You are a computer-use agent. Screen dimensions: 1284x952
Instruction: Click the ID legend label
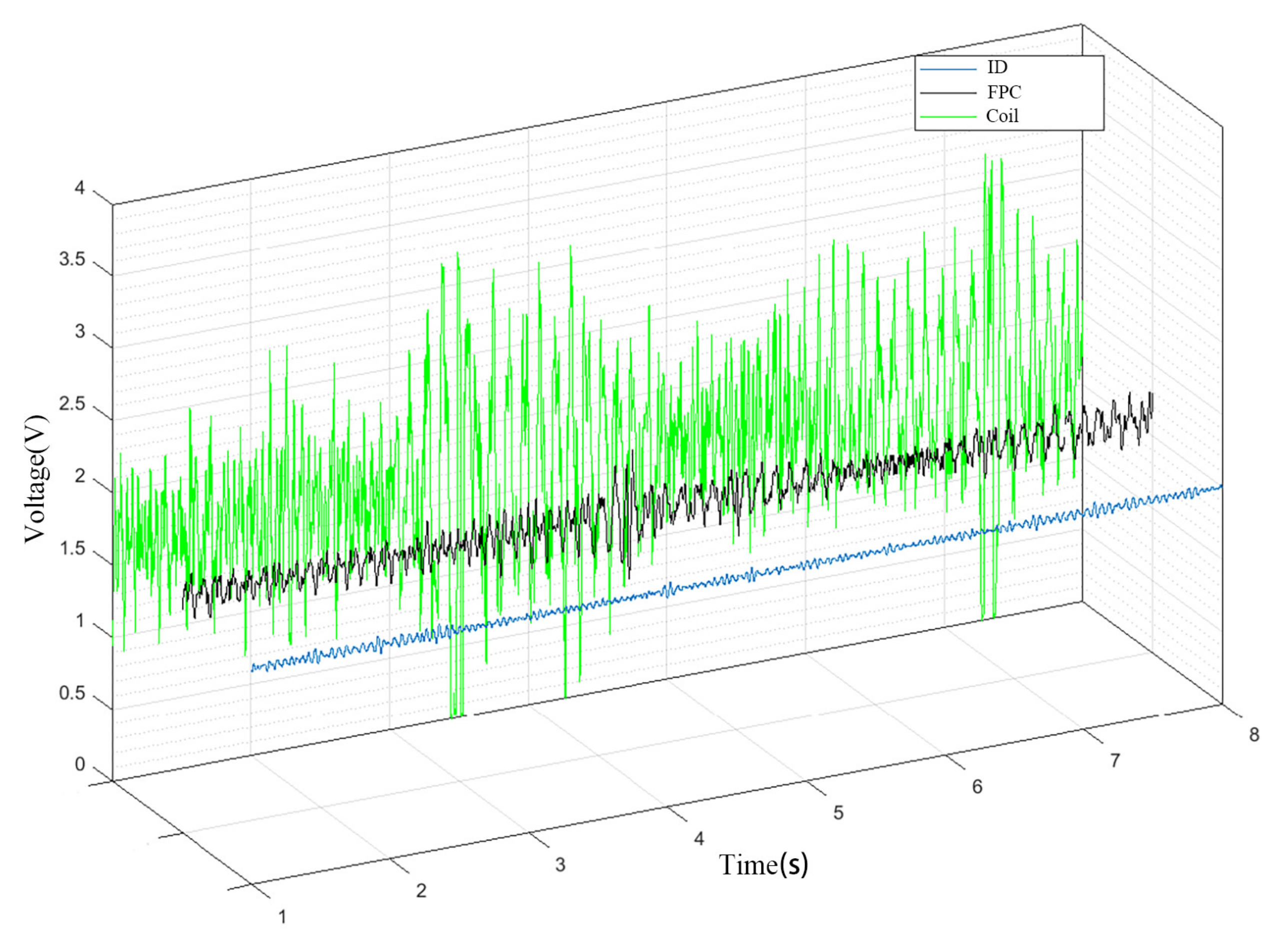click(x=997, y=67)
